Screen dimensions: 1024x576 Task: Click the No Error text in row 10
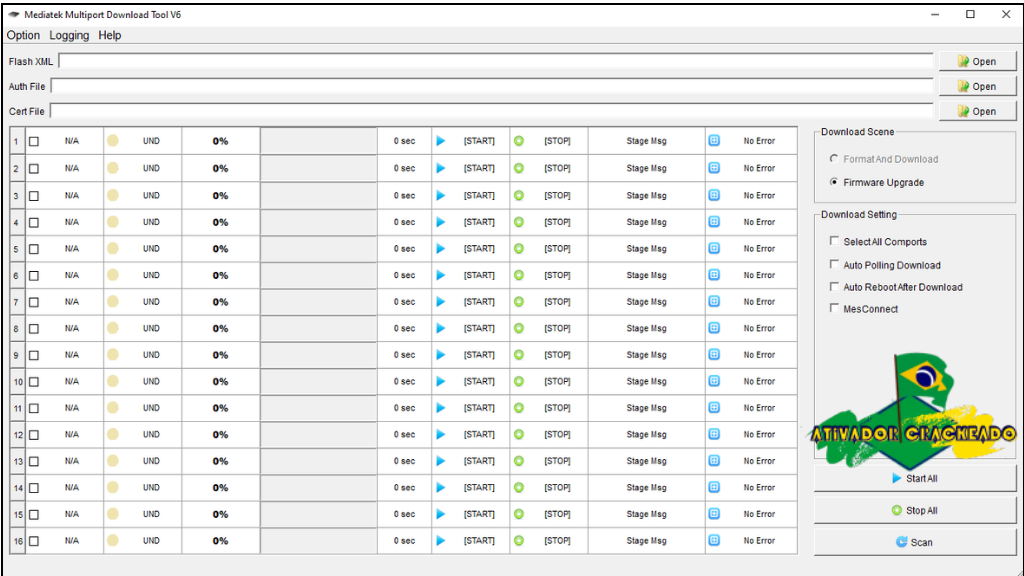point(759,381)
